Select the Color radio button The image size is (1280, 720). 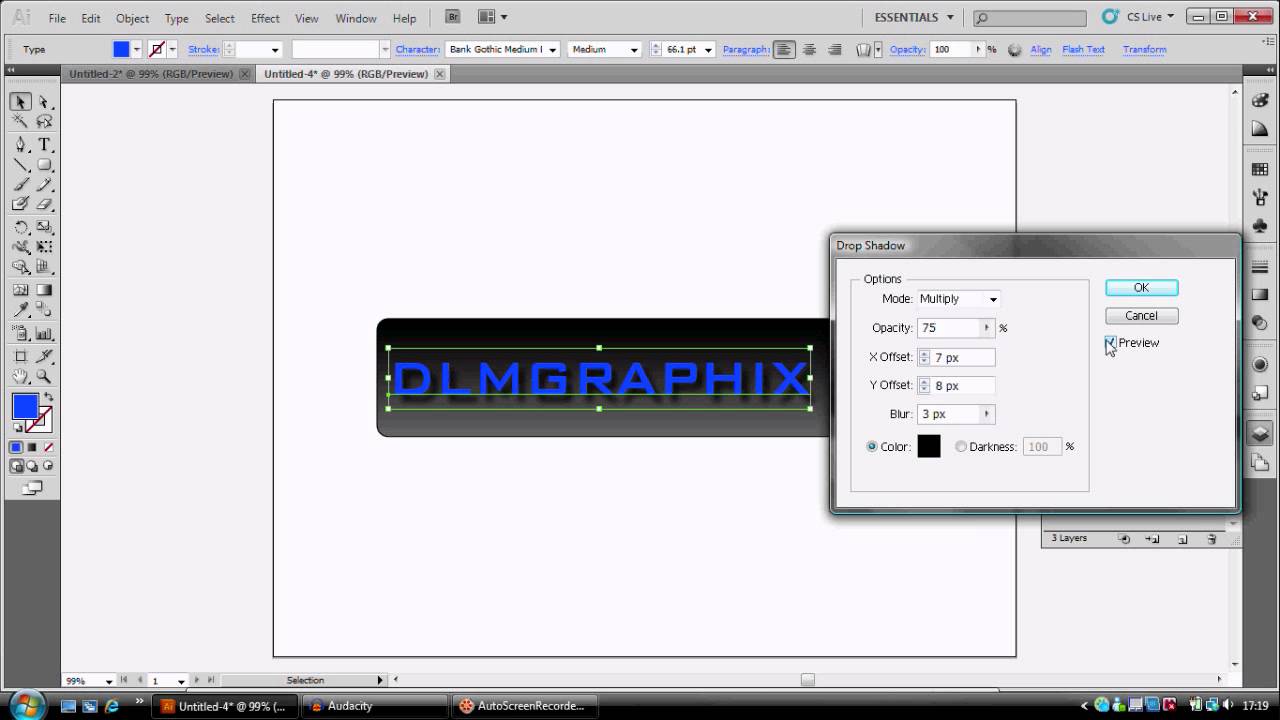point(872,447)
